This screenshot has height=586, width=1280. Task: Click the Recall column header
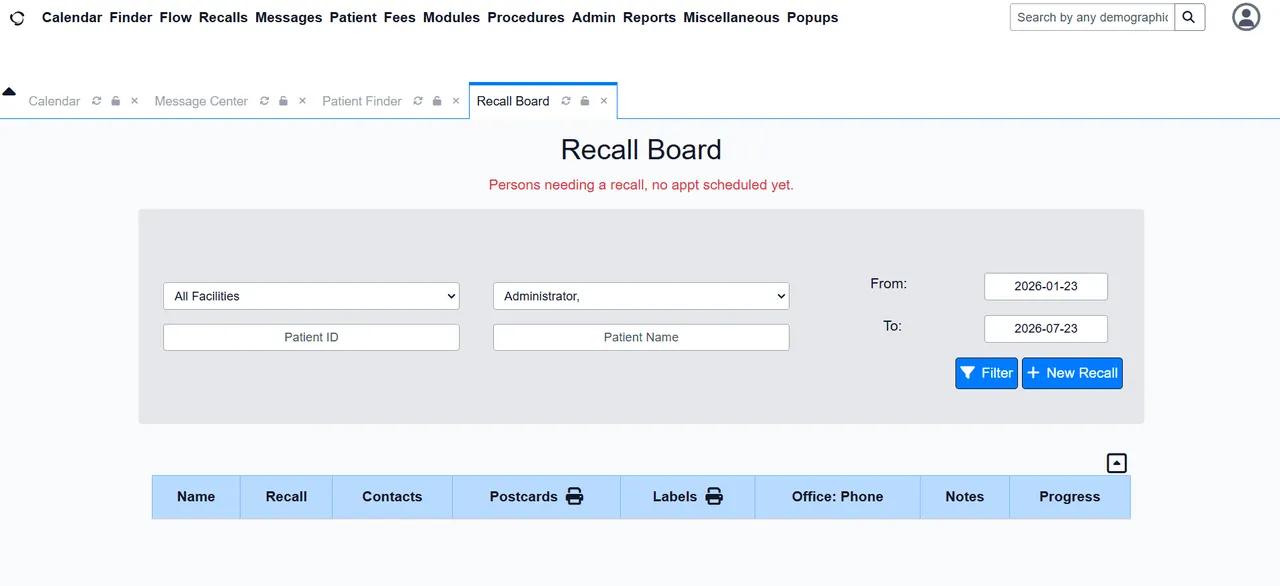[286, 496]
